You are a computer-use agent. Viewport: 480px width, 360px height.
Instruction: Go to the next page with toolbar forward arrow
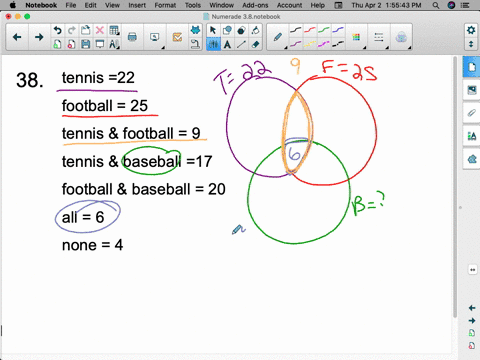[39, 37]
